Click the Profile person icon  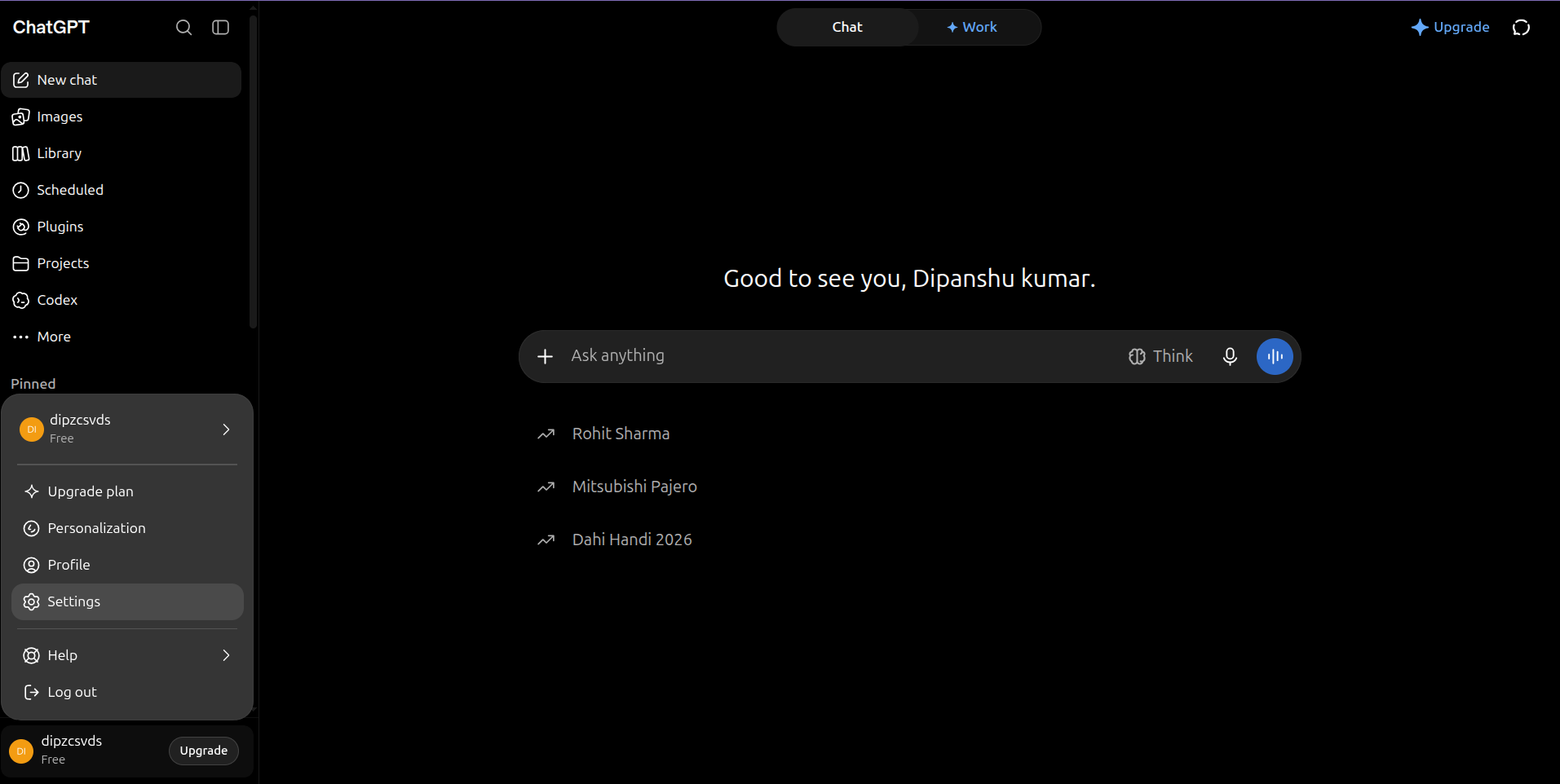[x=32, y=565]
